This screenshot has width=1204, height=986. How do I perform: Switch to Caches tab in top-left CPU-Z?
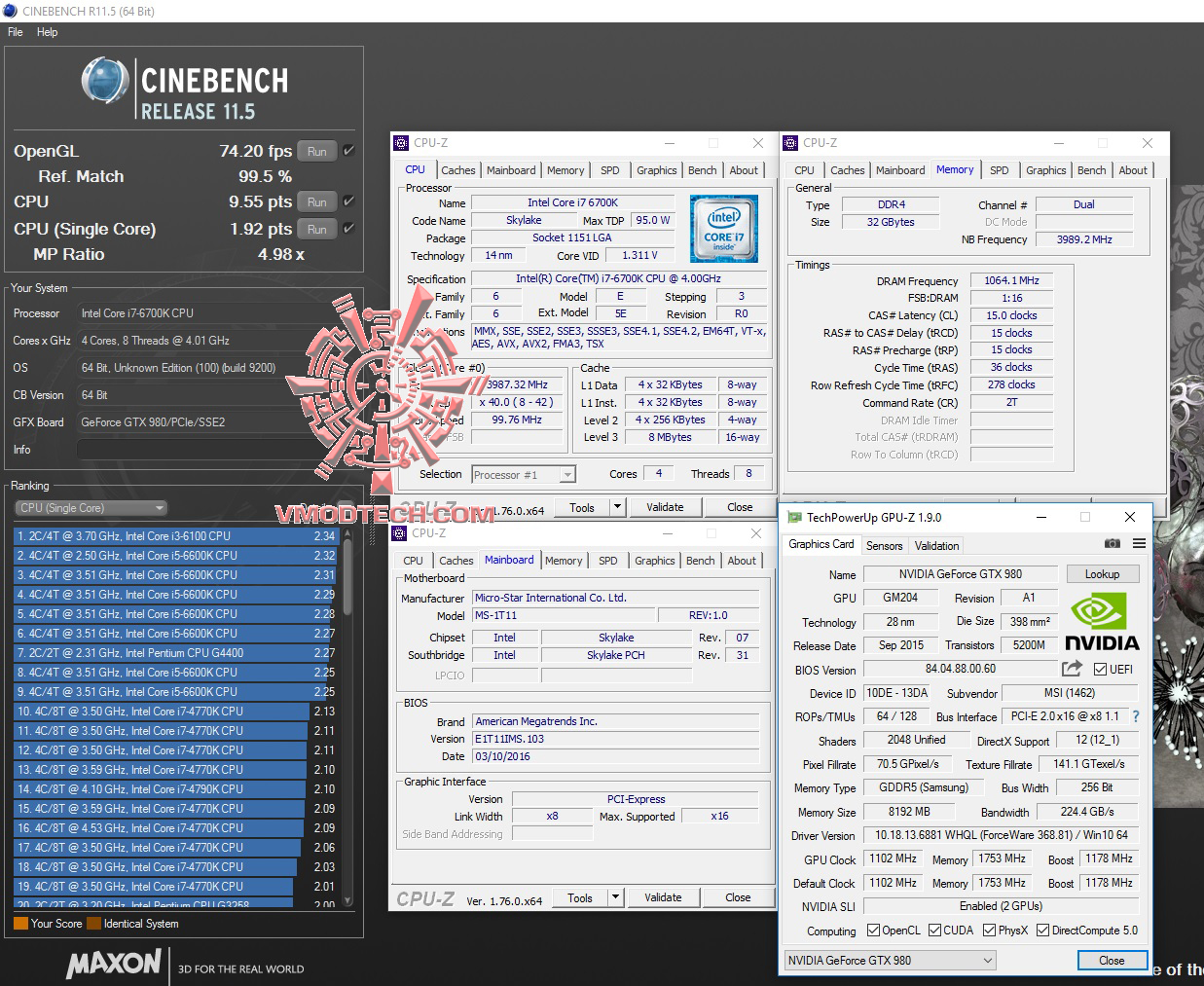coord(457,170)
